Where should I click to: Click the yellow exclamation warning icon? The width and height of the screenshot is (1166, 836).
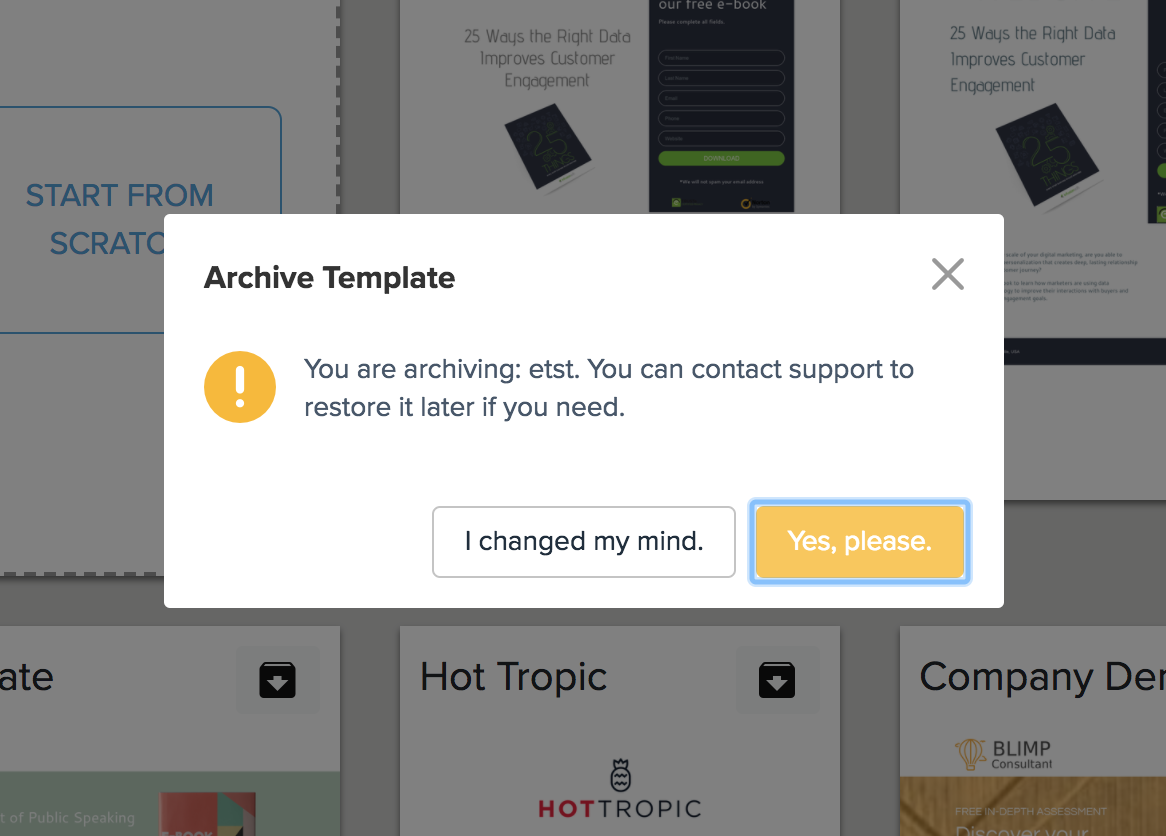click(240, 387)
